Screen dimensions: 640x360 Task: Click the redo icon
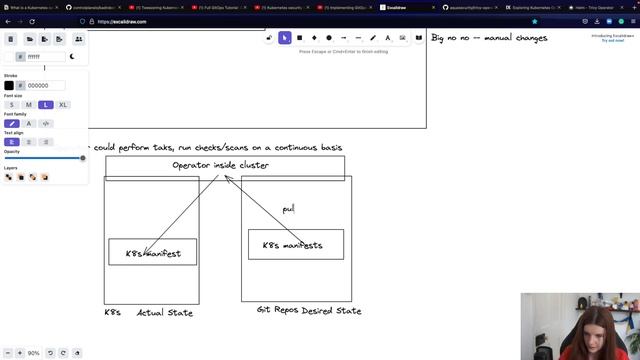(x=63, y=353)
